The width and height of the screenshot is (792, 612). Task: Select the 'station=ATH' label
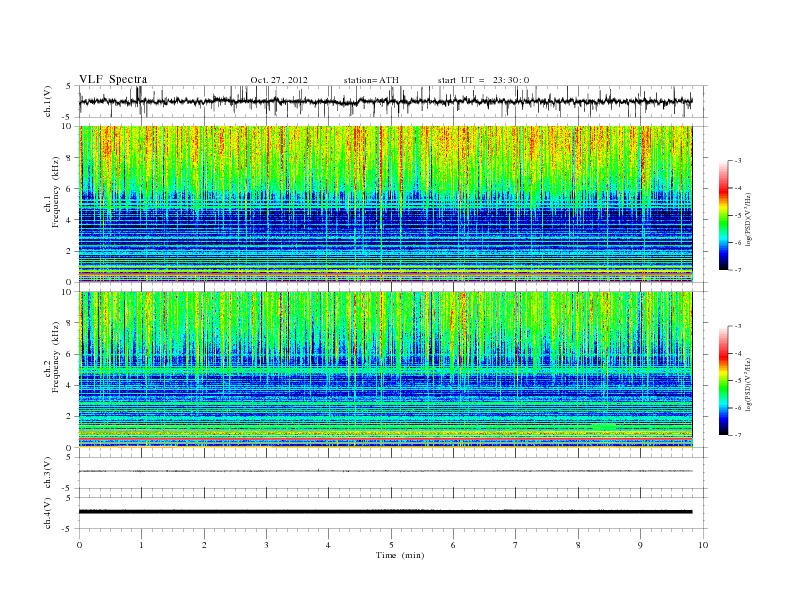click(x=371, y=80)
